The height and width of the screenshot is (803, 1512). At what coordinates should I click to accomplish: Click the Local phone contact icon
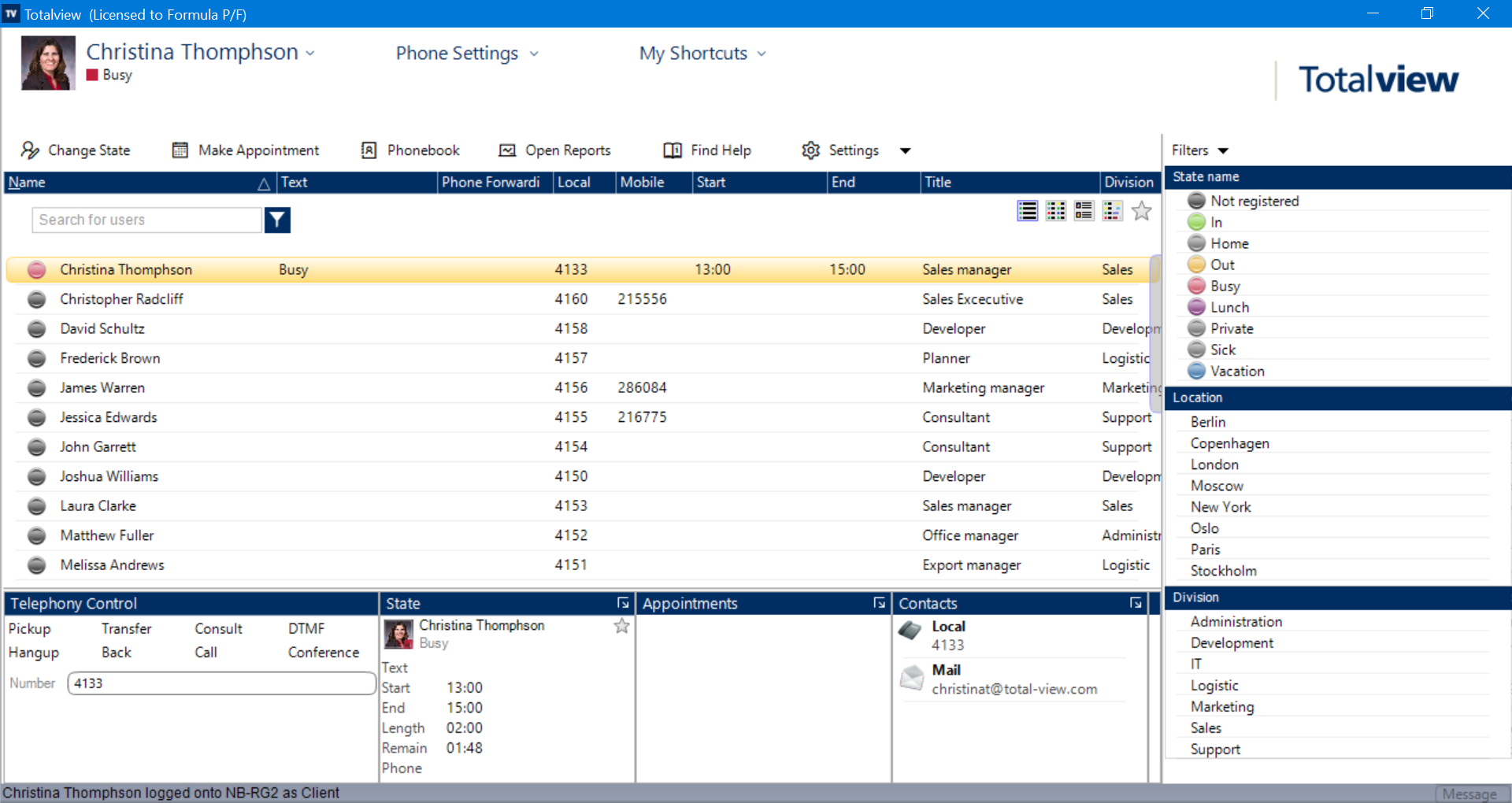pos(911,631)
